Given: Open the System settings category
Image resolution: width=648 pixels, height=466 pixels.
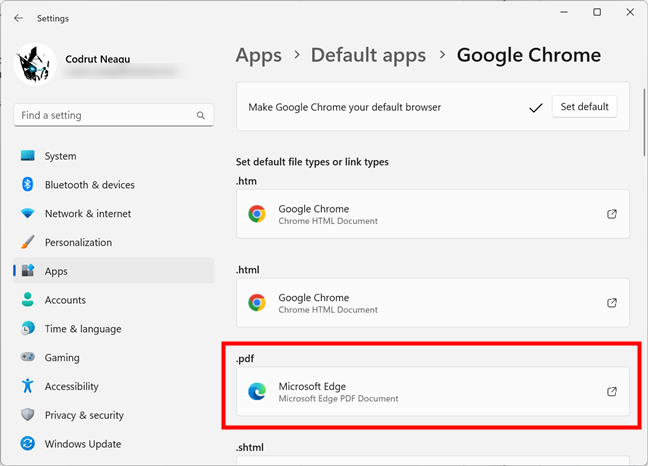Looking at the screenshot, I should (60, 156).
